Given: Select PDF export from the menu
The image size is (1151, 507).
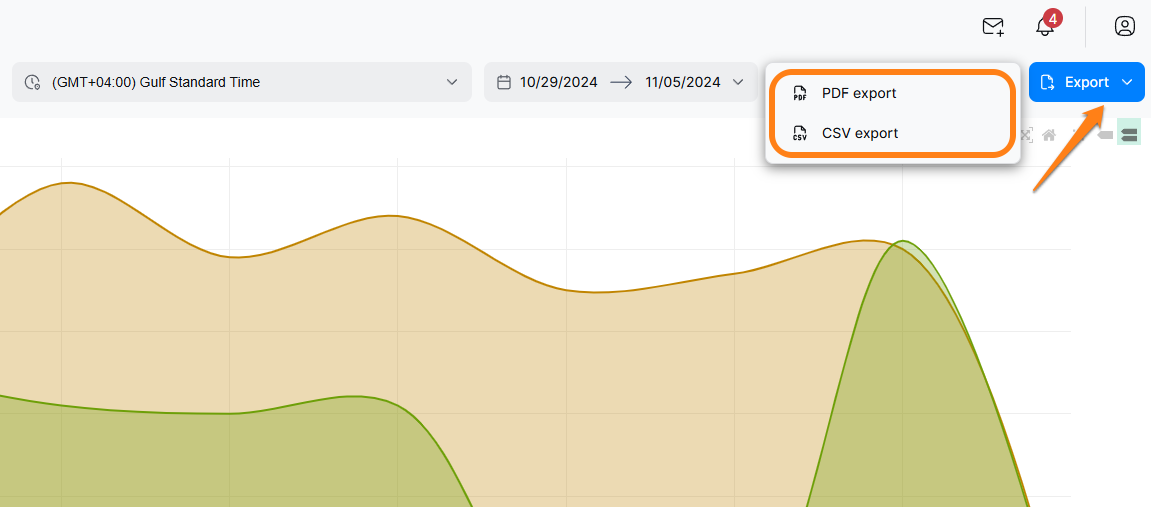Looking at the screenshot, I should [x=859, y=94].
